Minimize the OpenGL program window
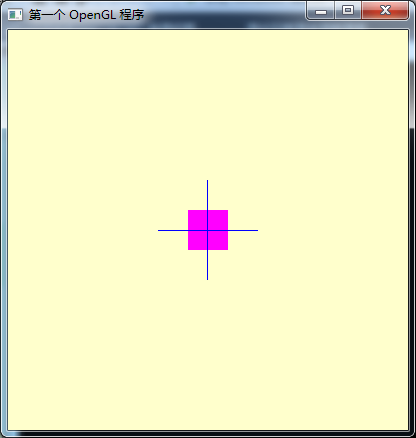 [x=321, y=11]
